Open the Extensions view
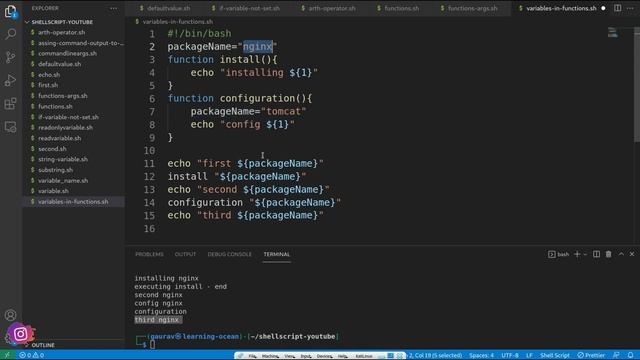The image size is (640, 360). point(11,104)
